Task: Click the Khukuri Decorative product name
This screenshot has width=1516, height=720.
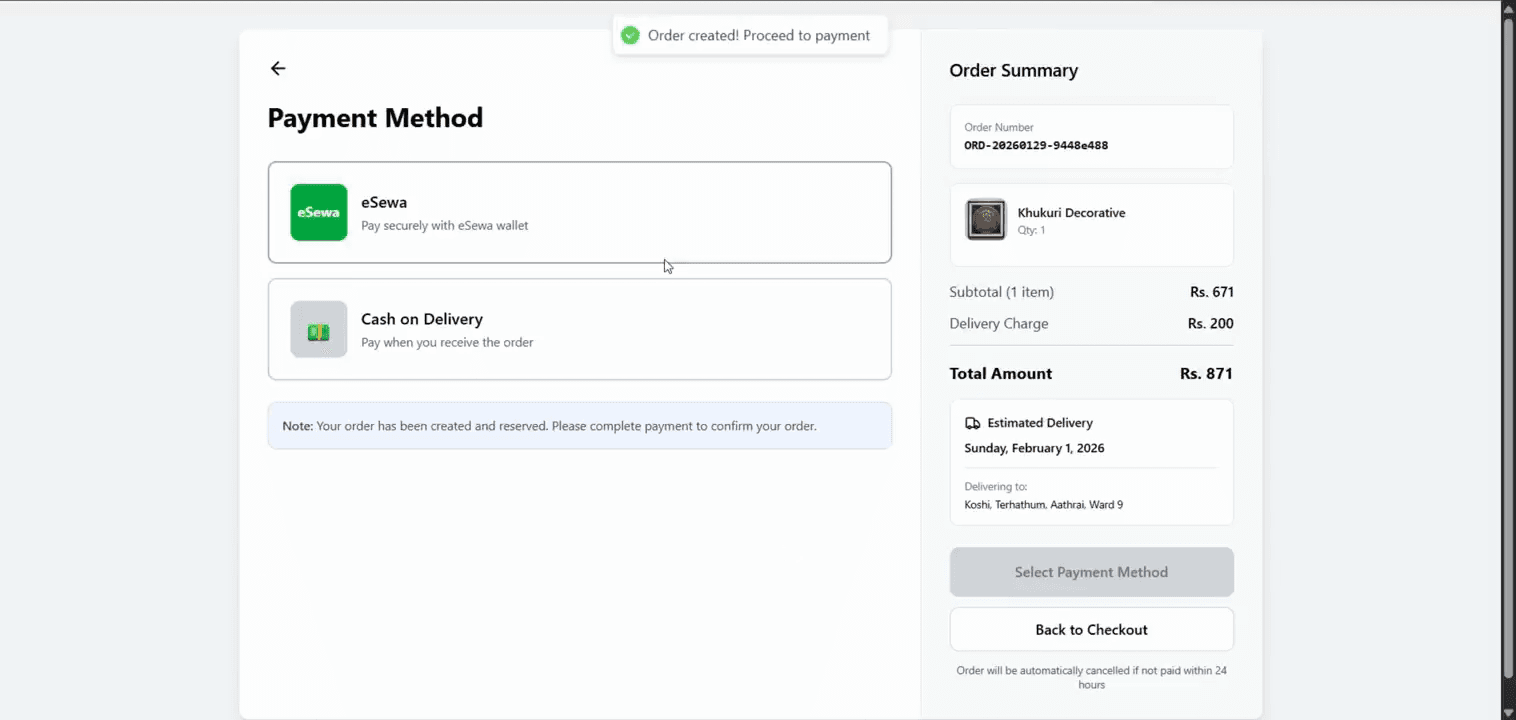Action: (1071, 213)
